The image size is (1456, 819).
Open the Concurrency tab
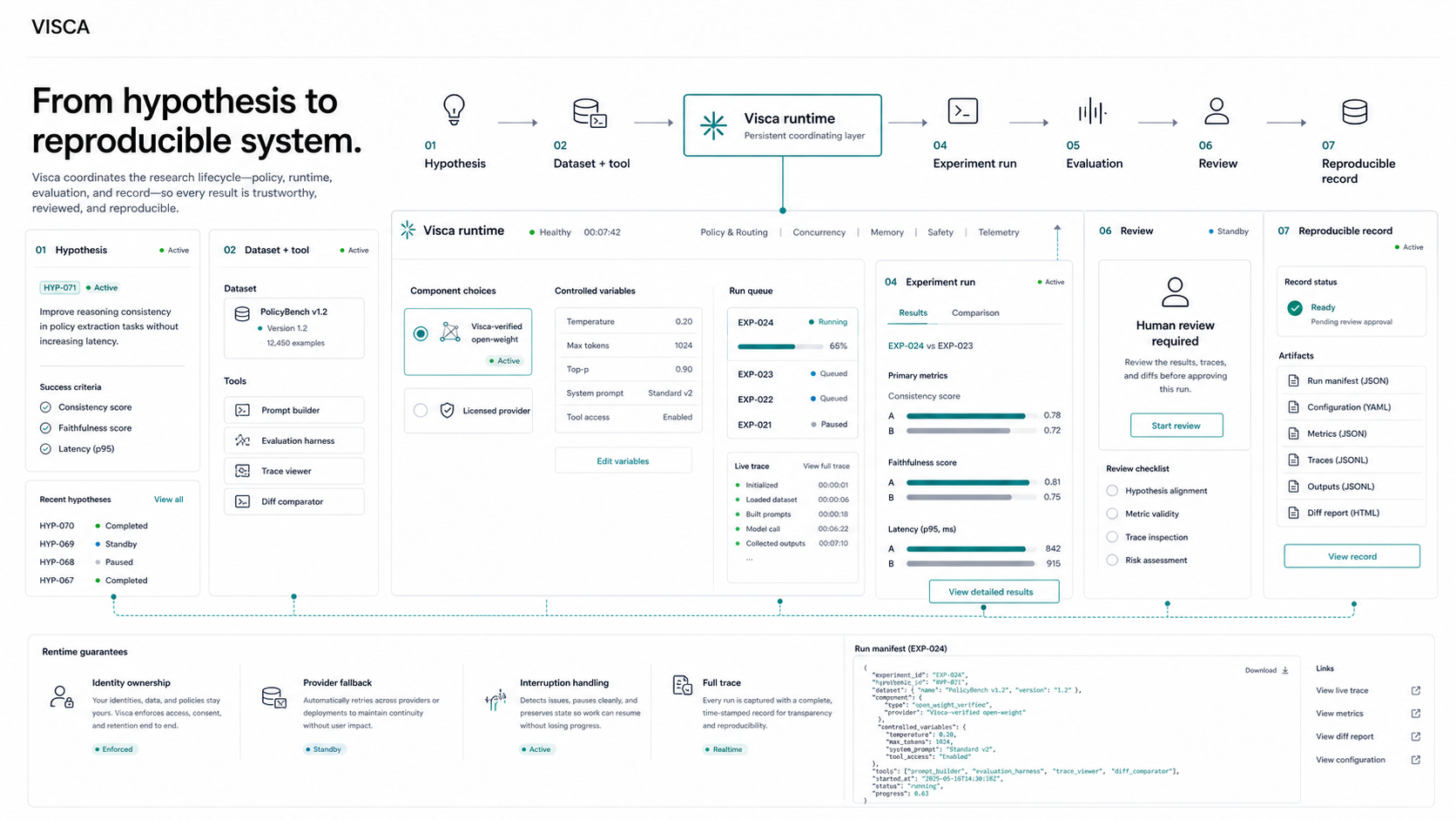(819, 232)
